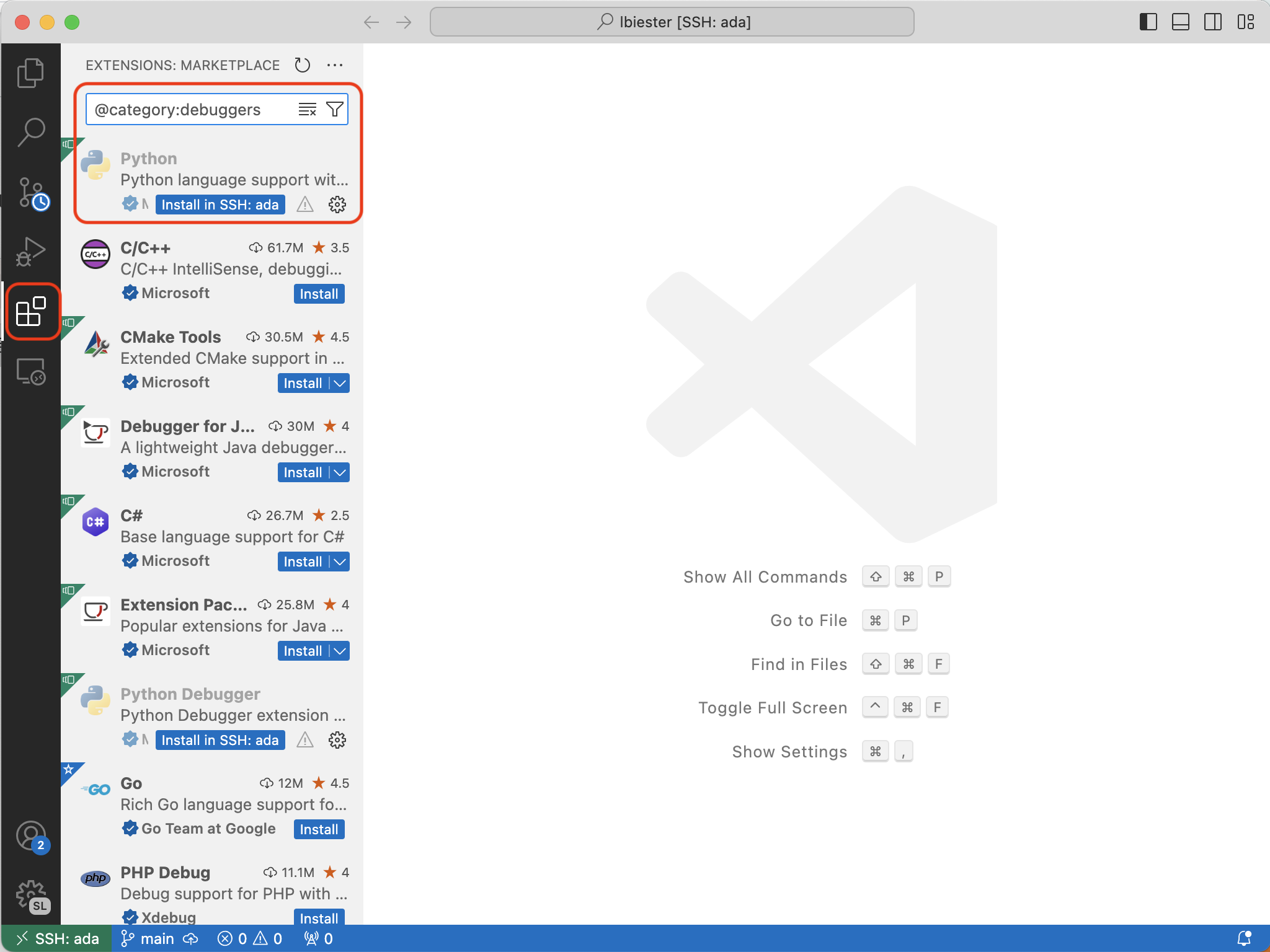The width and height of the screenshot is (1270, 952).
Task: Open Views and More Actions menu
Action: tap(335, 65)
